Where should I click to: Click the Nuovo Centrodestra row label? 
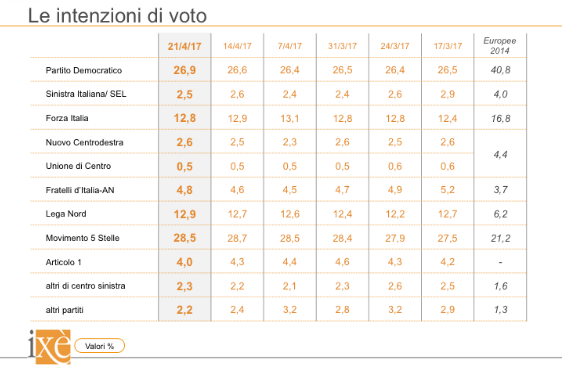84,142
